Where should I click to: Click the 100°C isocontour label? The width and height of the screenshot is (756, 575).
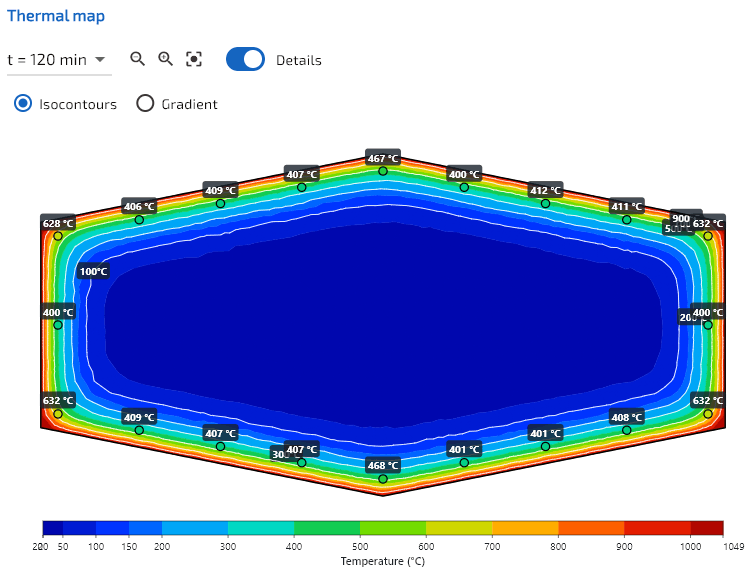tap(93, 271)
